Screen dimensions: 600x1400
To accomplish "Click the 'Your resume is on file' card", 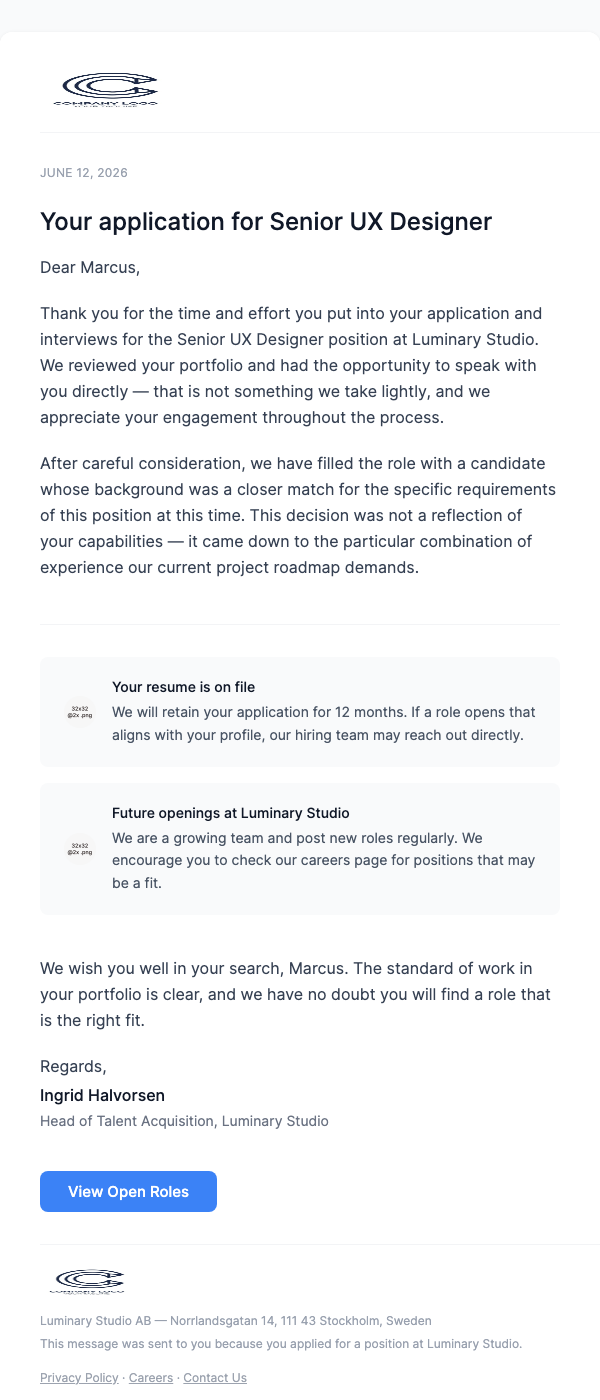I will (x=300, y=712).
